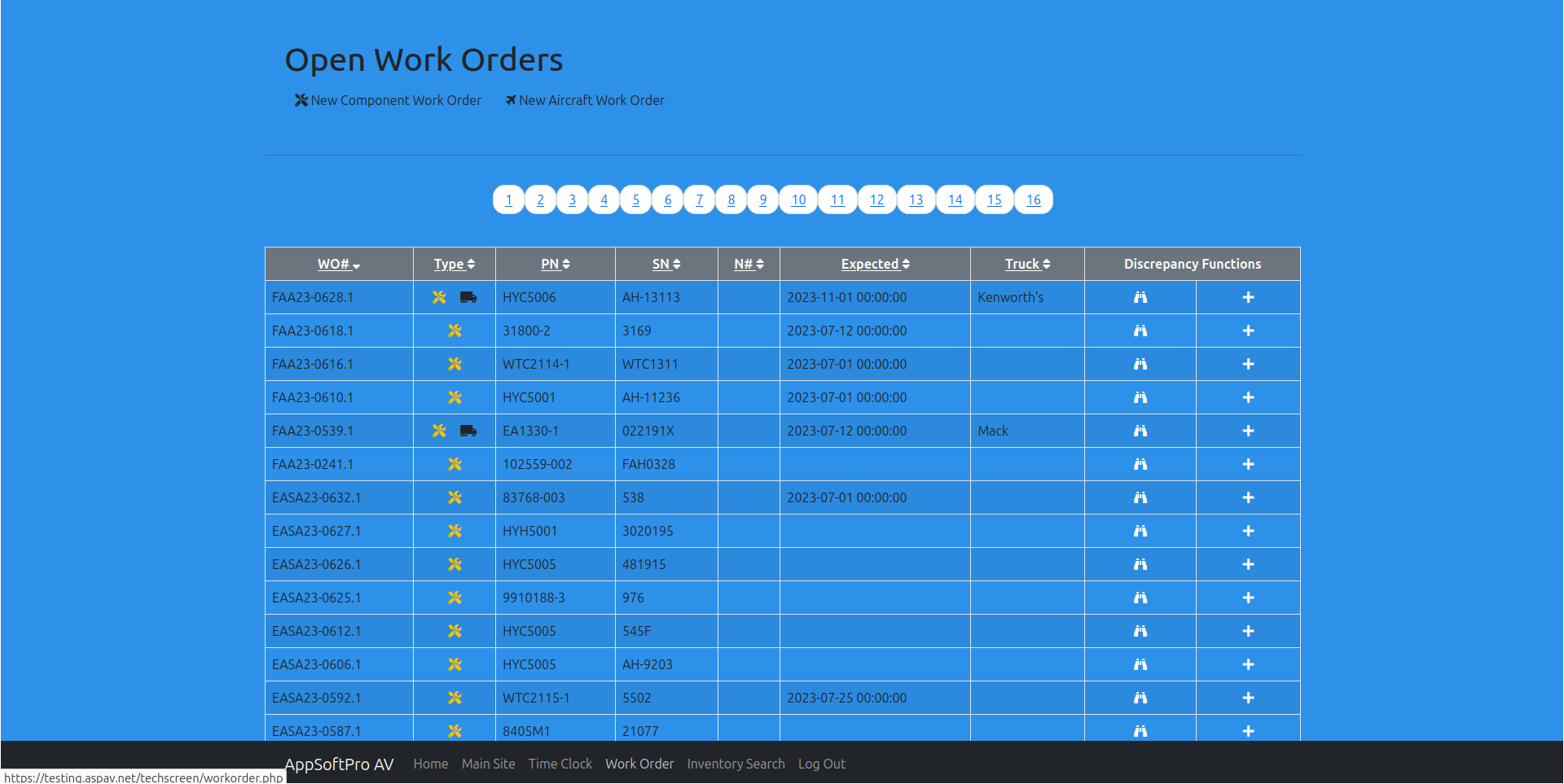Click binoculars icon for EASA23-0626.1
Image resolution: width=1564 pixels, height=784 pixels.
point(1140,564)
